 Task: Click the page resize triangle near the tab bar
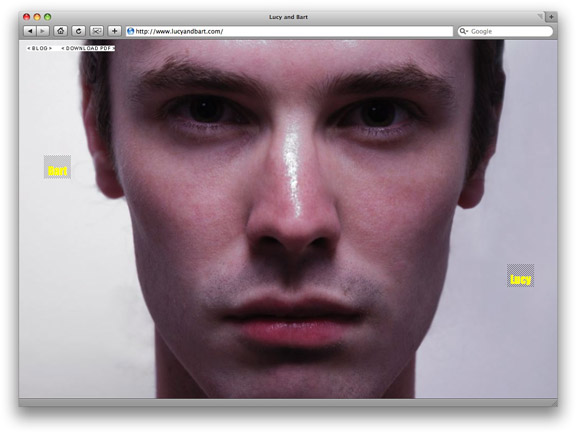(x=540, y=16)
